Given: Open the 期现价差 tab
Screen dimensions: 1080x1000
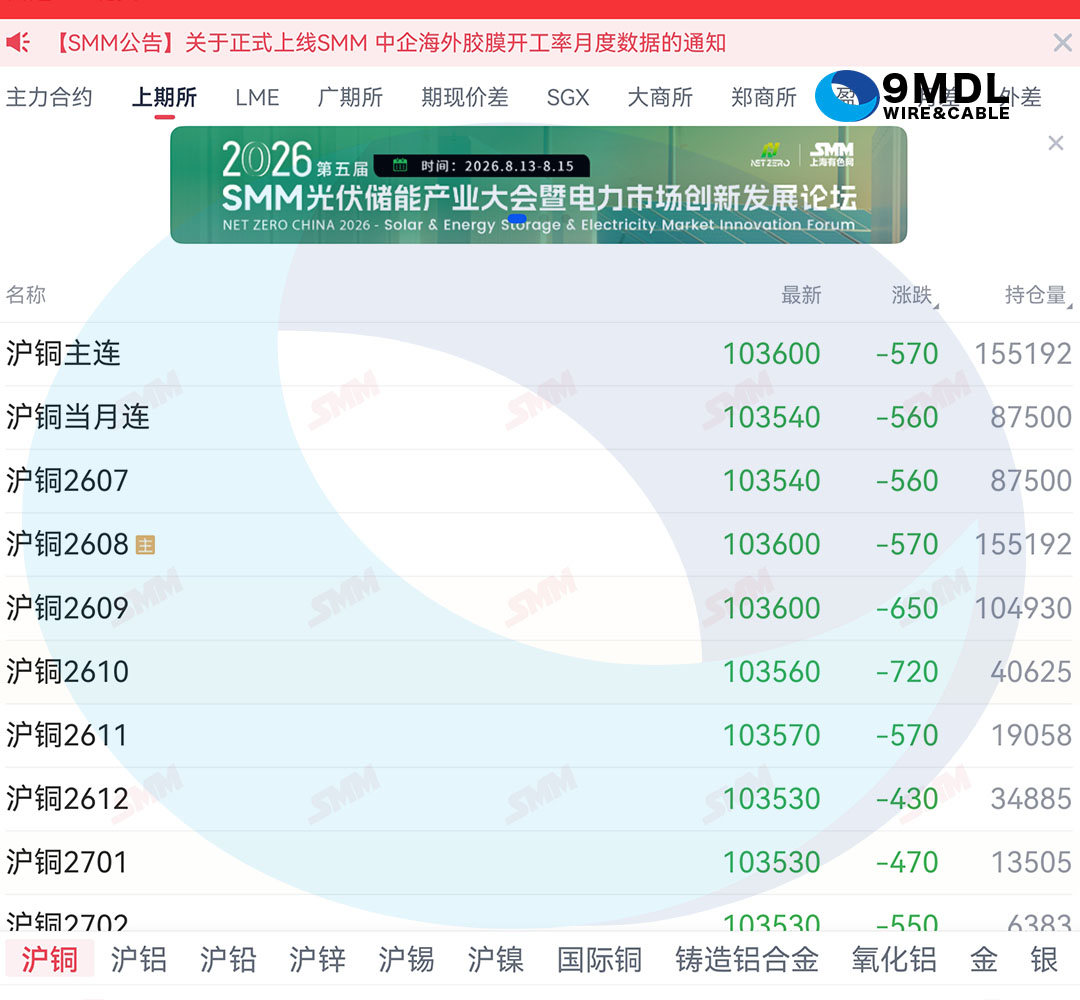Looking at the screenshot, I should tap(465, 97).
